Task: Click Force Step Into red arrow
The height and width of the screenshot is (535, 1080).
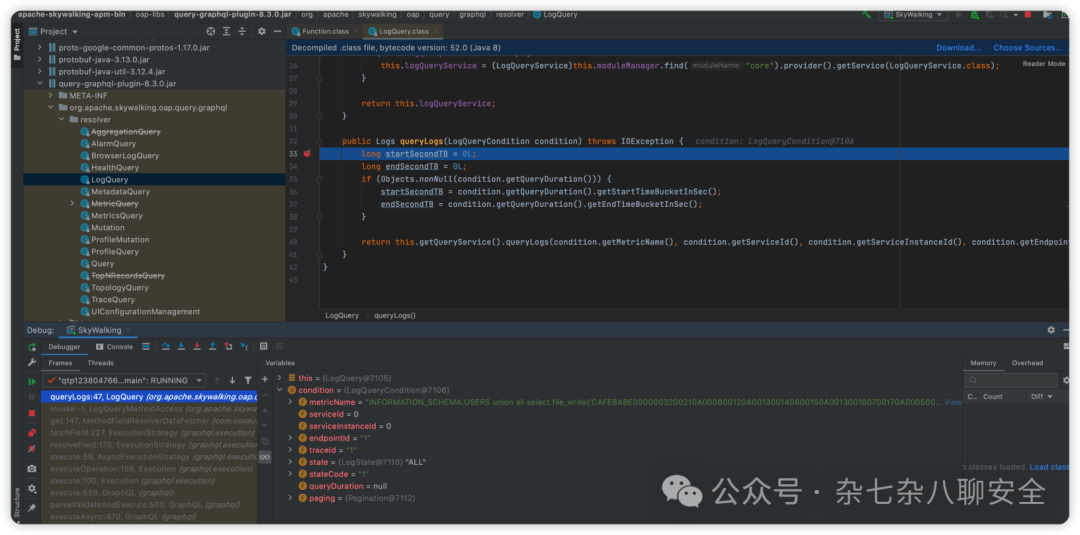Action: tap(197, 346)
